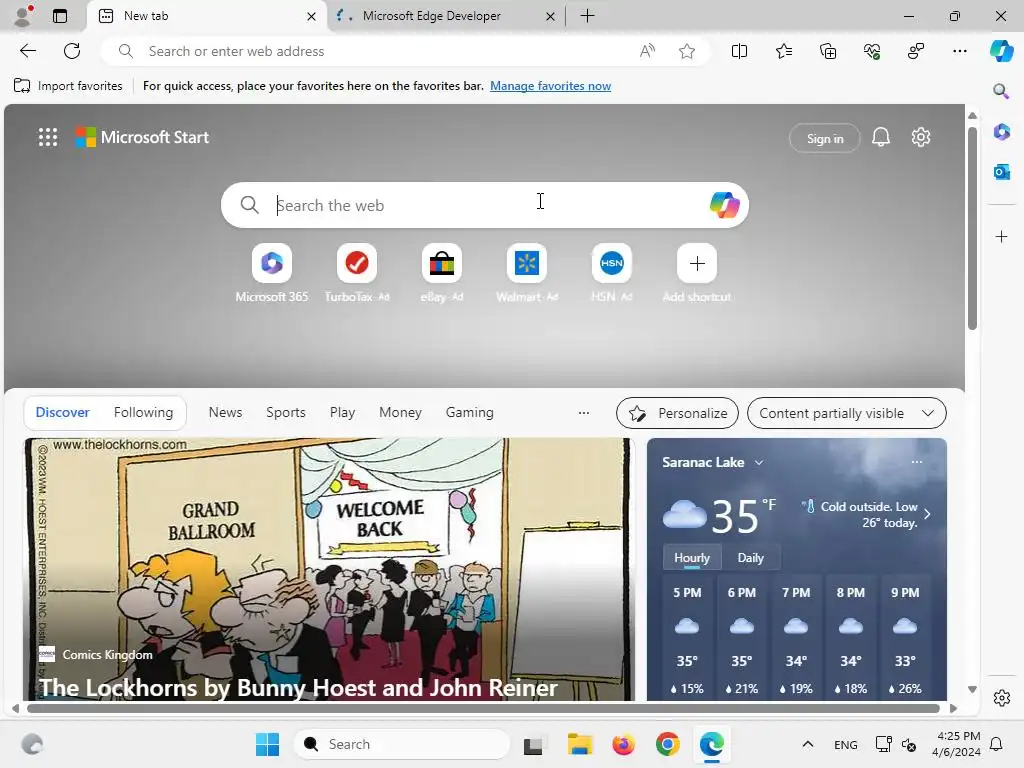Viewport: 1024px width, 768px height.
Task: Add a sidebar app with plus icon
Action: click(1001, 236)
